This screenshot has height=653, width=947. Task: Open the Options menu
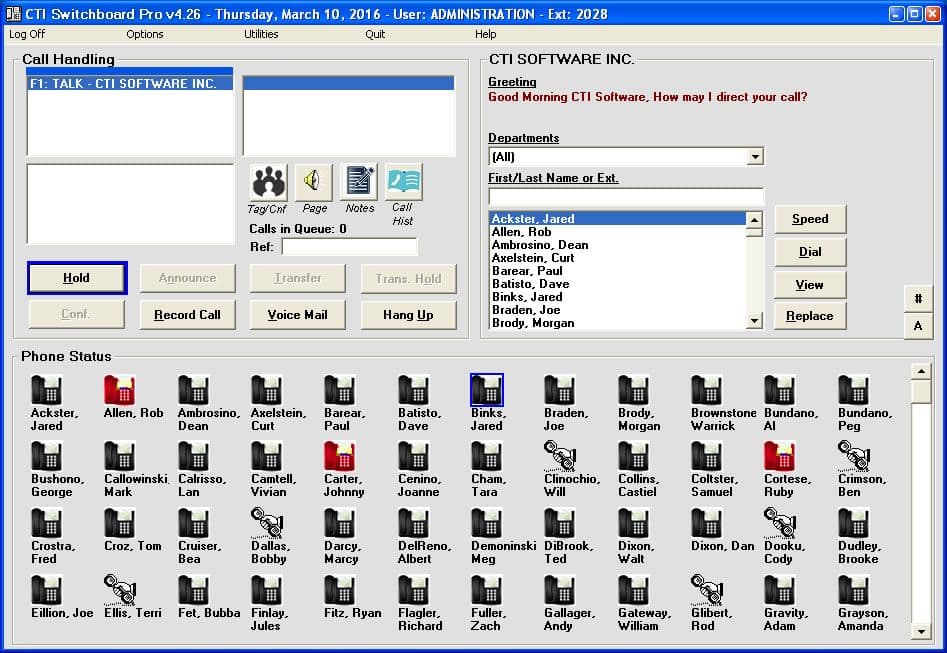(144, 34)
